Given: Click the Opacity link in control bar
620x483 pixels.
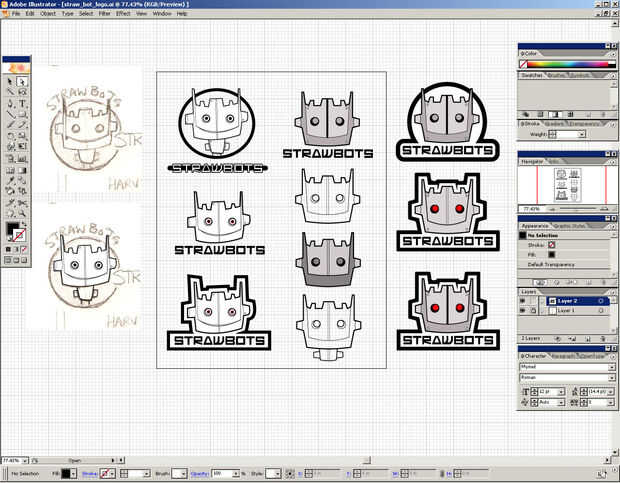Looking at the screenshot, I should pyautogui.click(x=200, y=473).
